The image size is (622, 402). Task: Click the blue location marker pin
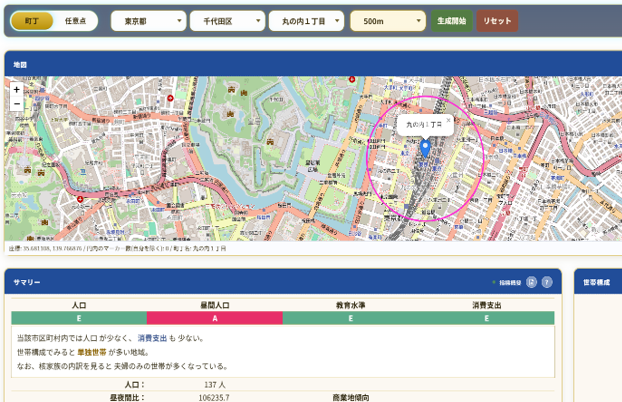tap(425, 149)
